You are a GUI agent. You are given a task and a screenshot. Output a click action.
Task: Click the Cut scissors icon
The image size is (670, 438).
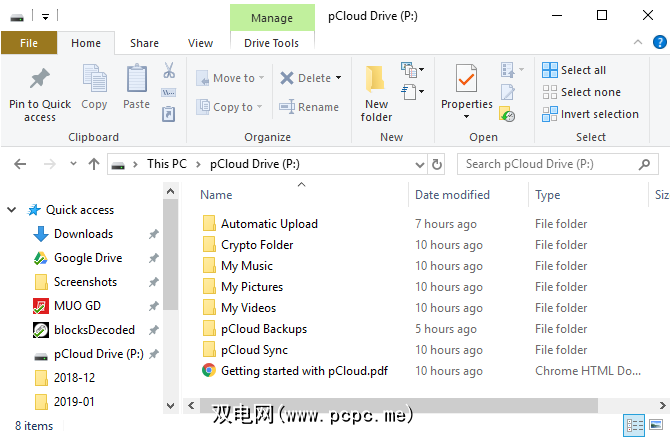pyautogui.click(x=169, y=70)
